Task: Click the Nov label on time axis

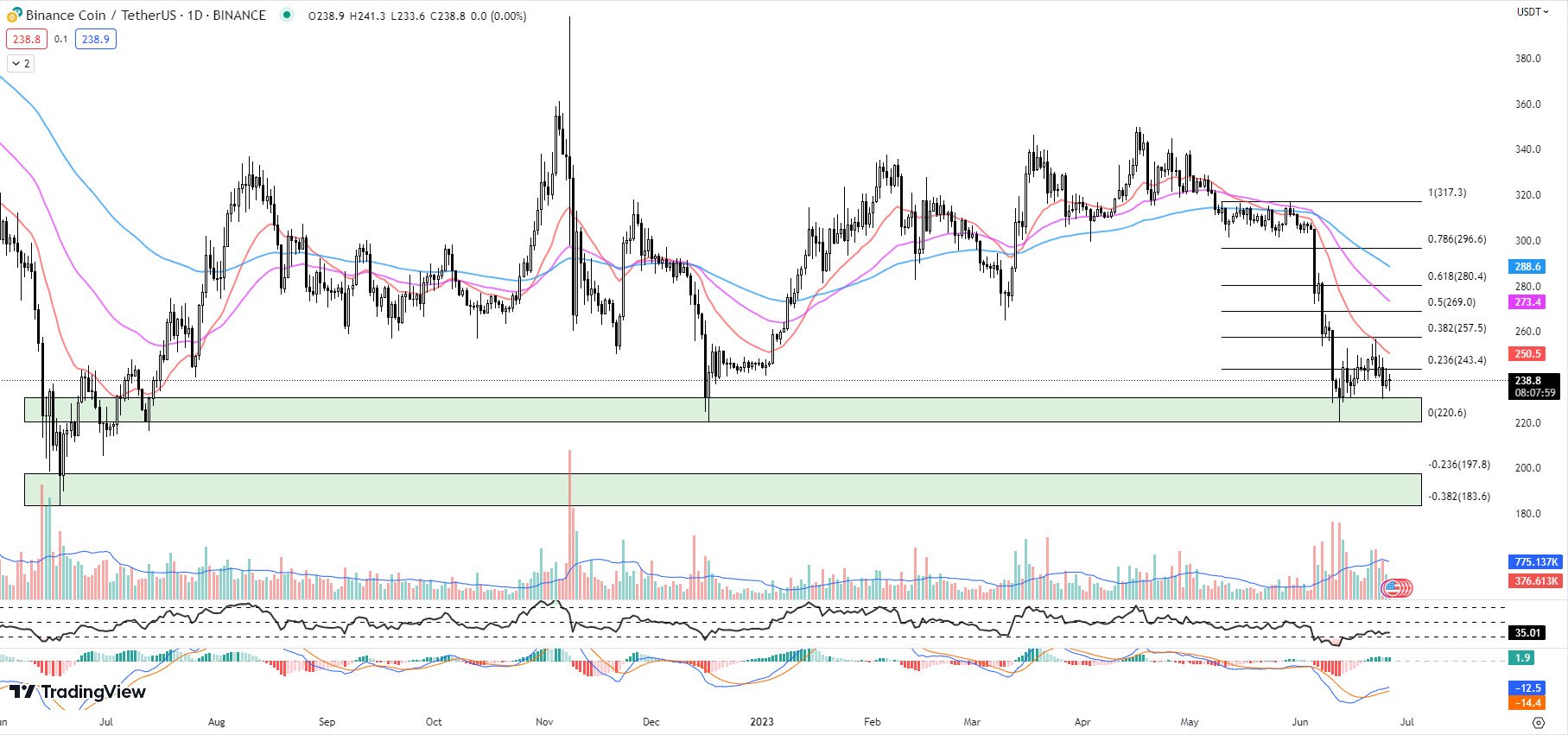Action: [x=544, y=722]
